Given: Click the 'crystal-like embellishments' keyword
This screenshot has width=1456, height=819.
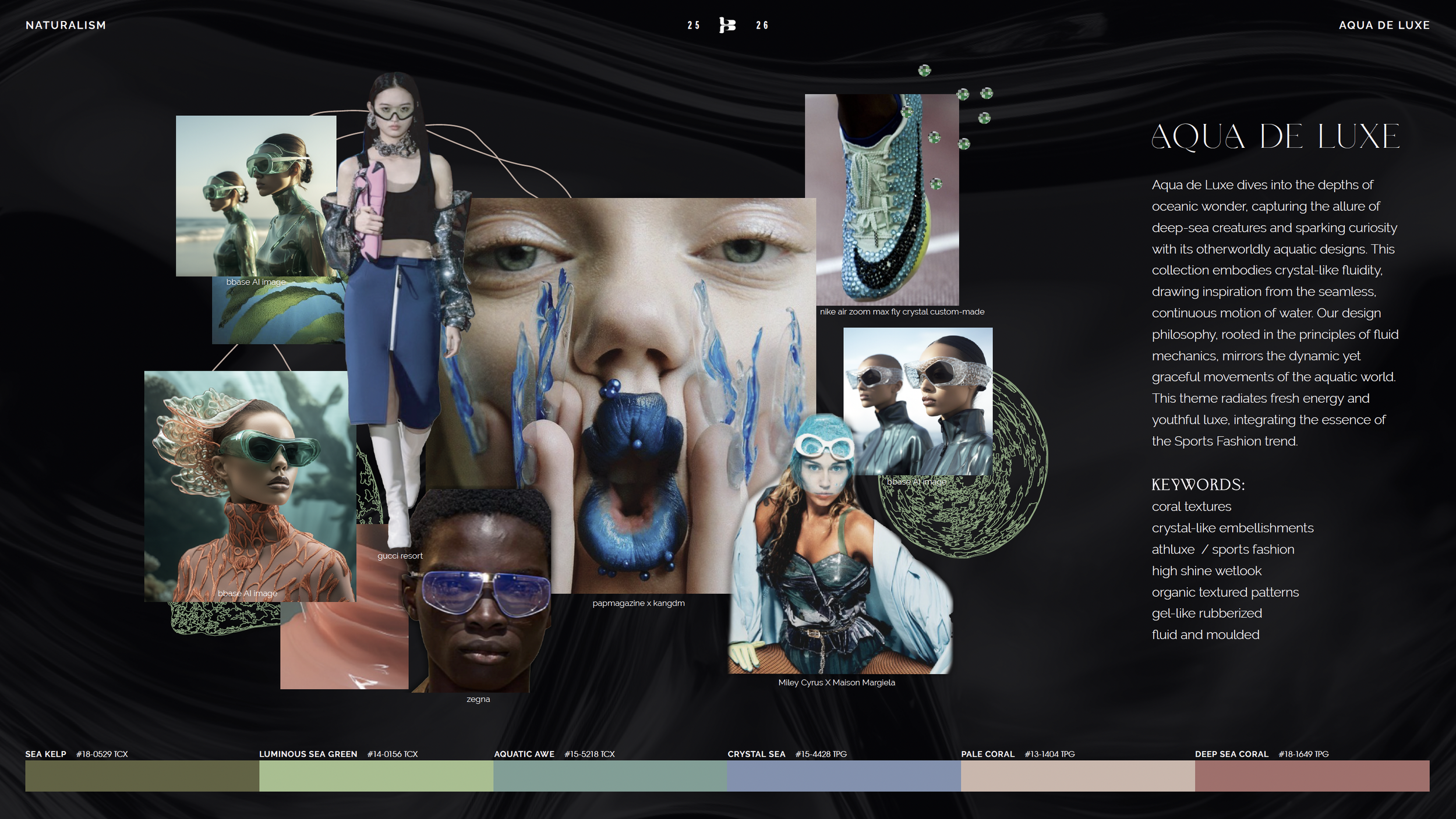Looking at the screenshot, I should 1232,528.
